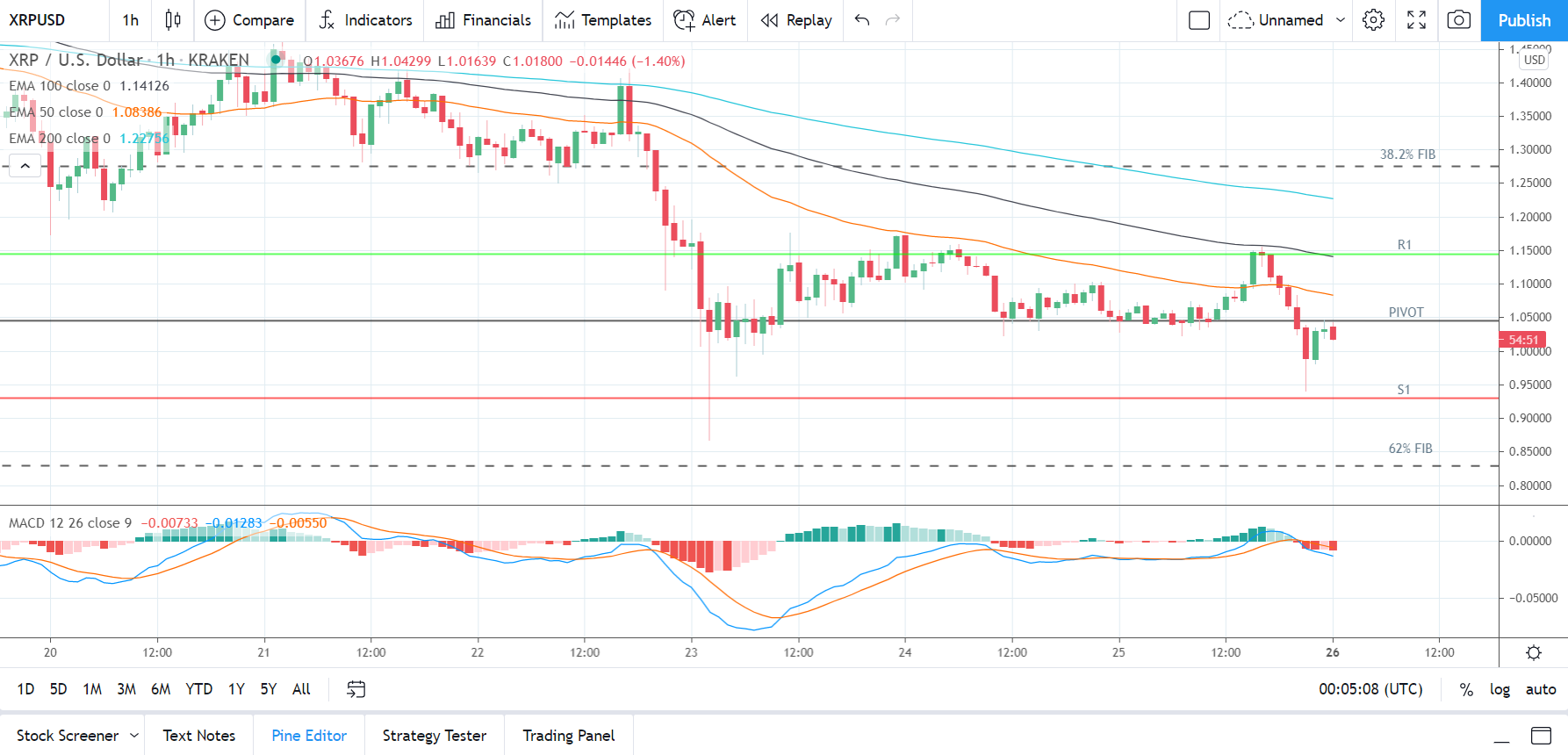The image size is (1568, 755).
Task: Select the PIVOT line label
Action: click(x=1406, y=313)
